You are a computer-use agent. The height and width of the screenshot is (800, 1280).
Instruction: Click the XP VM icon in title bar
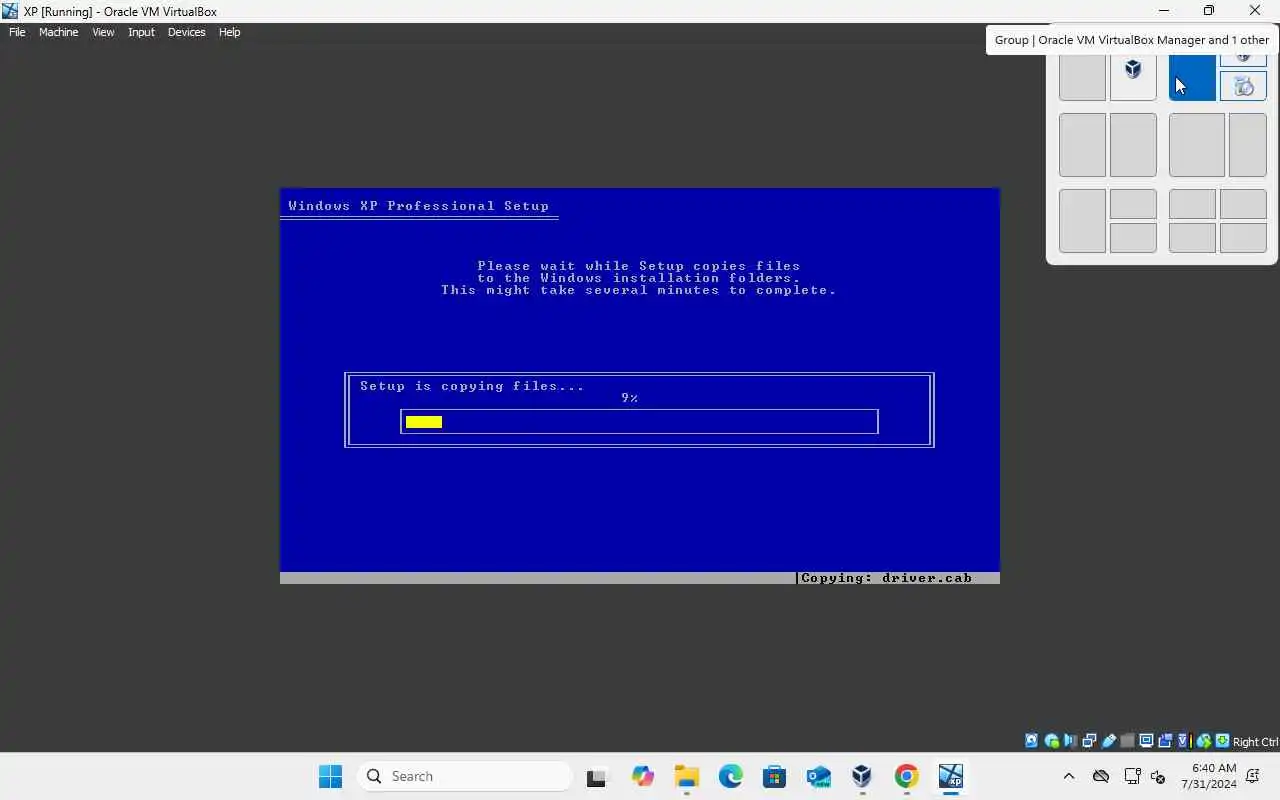(10, 11)
